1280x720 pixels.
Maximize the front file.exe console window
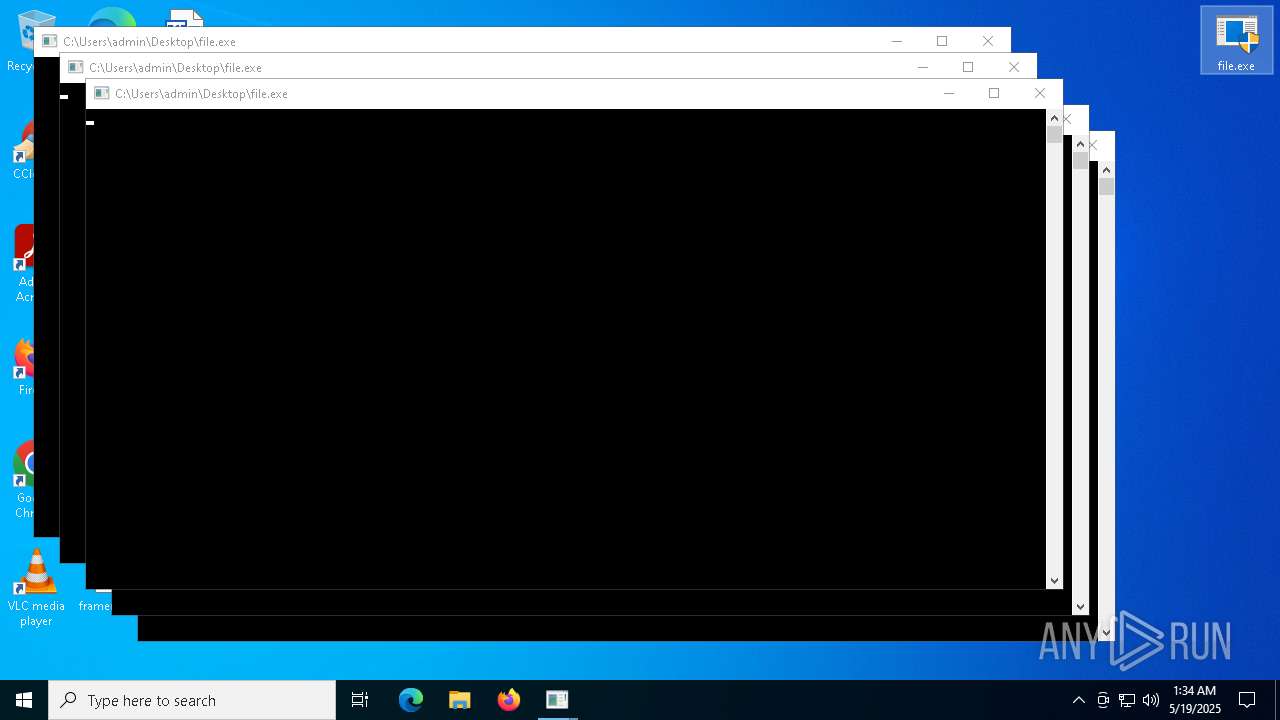click(x=994, y=93)
